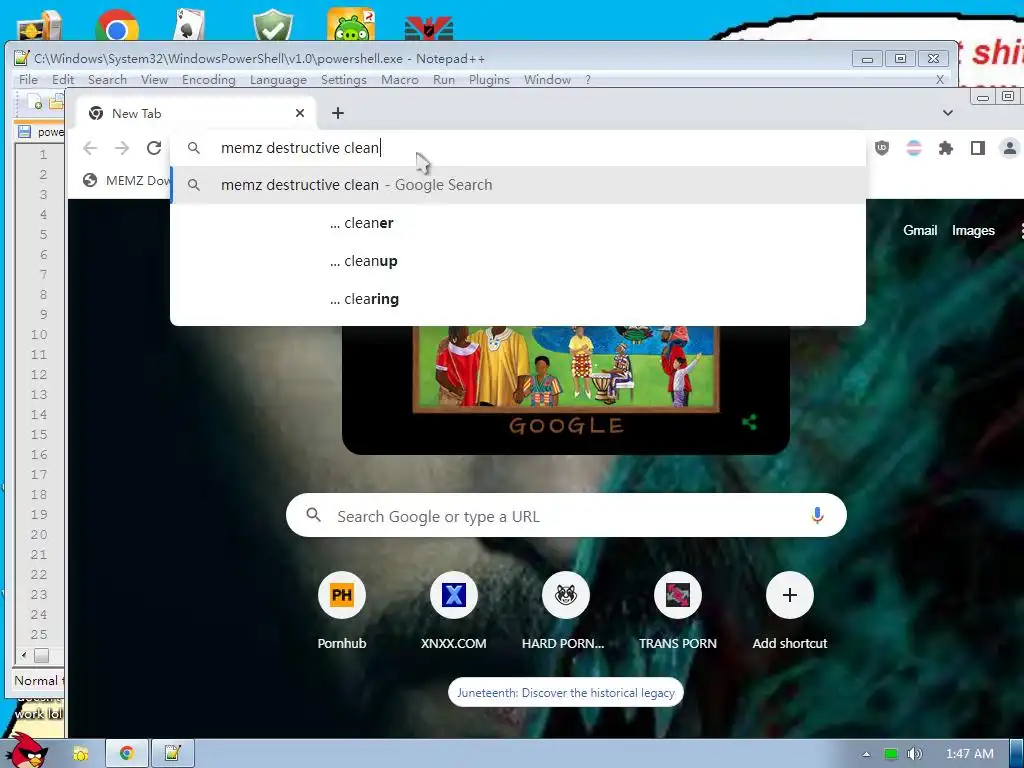
Task: Open the Solitaire cards desktop icon
Action: pos(189,25)
